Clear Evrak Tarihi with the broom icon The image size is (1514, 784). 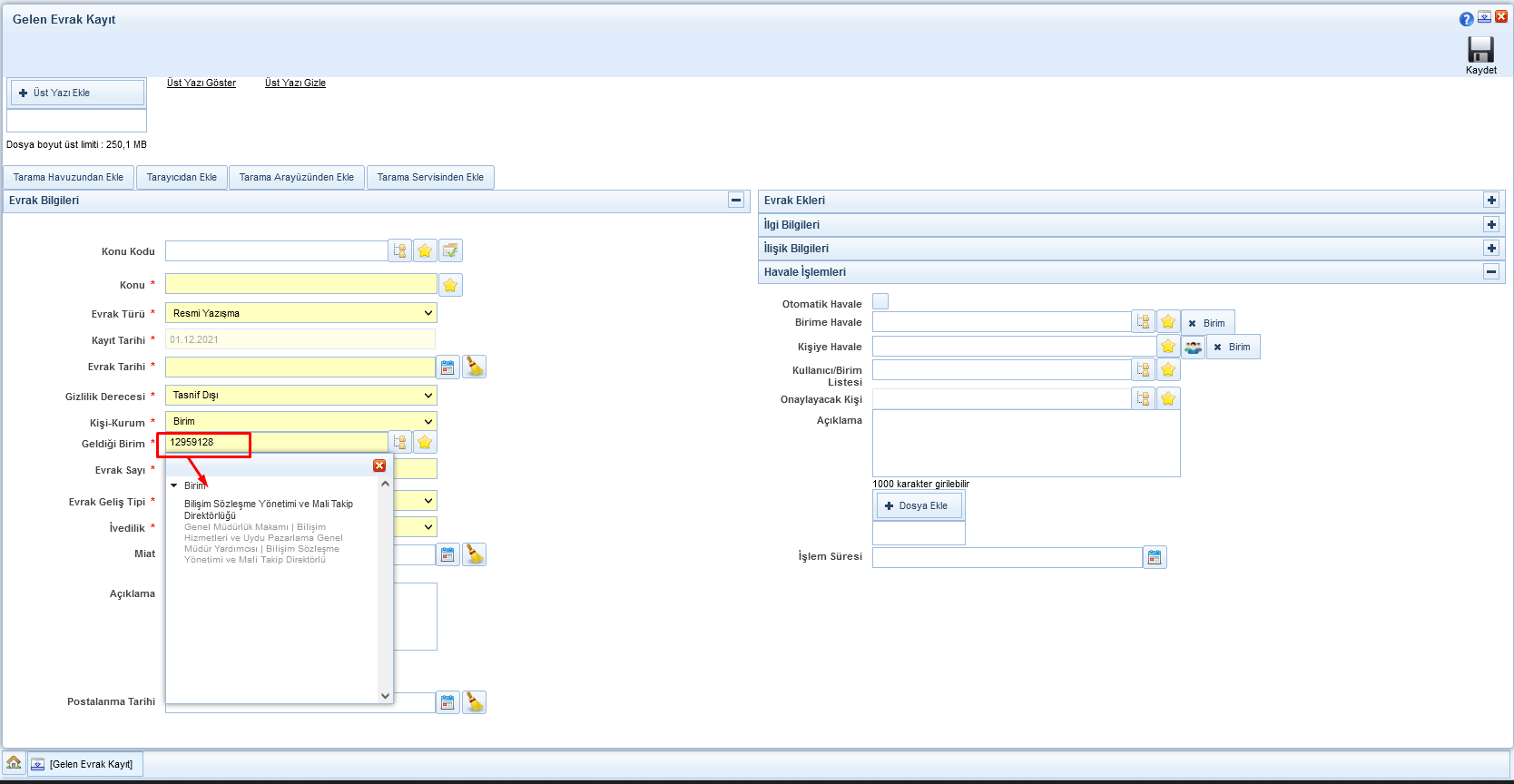(474, 367)
